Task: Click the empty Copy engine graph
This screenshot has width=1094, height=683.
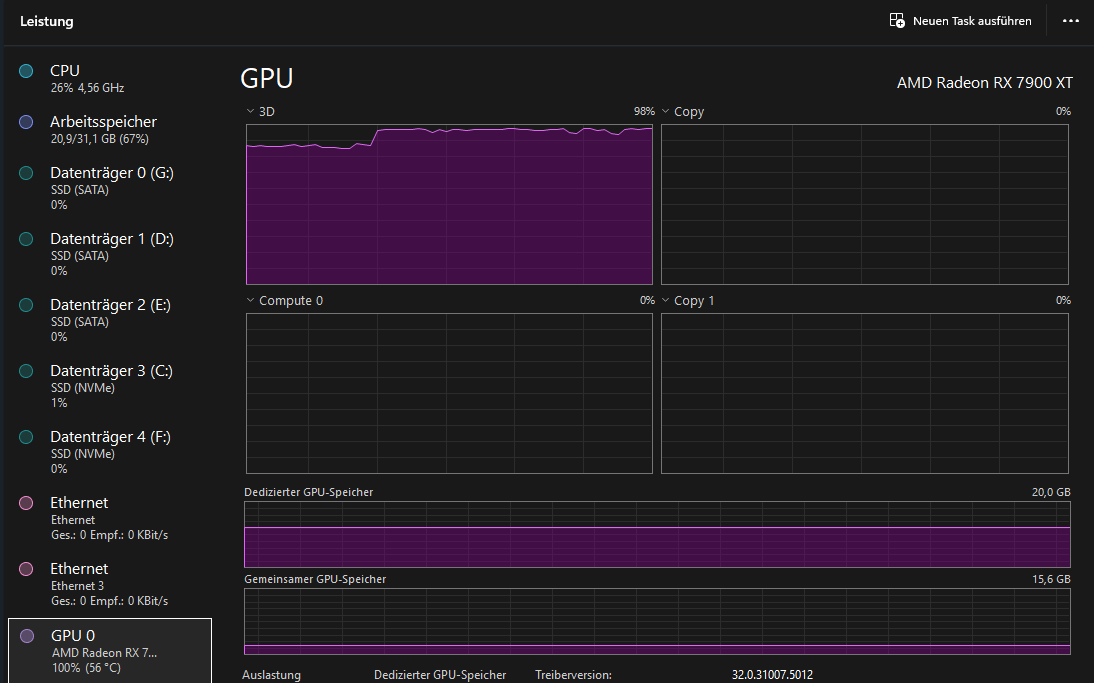Action: point(864,204)
